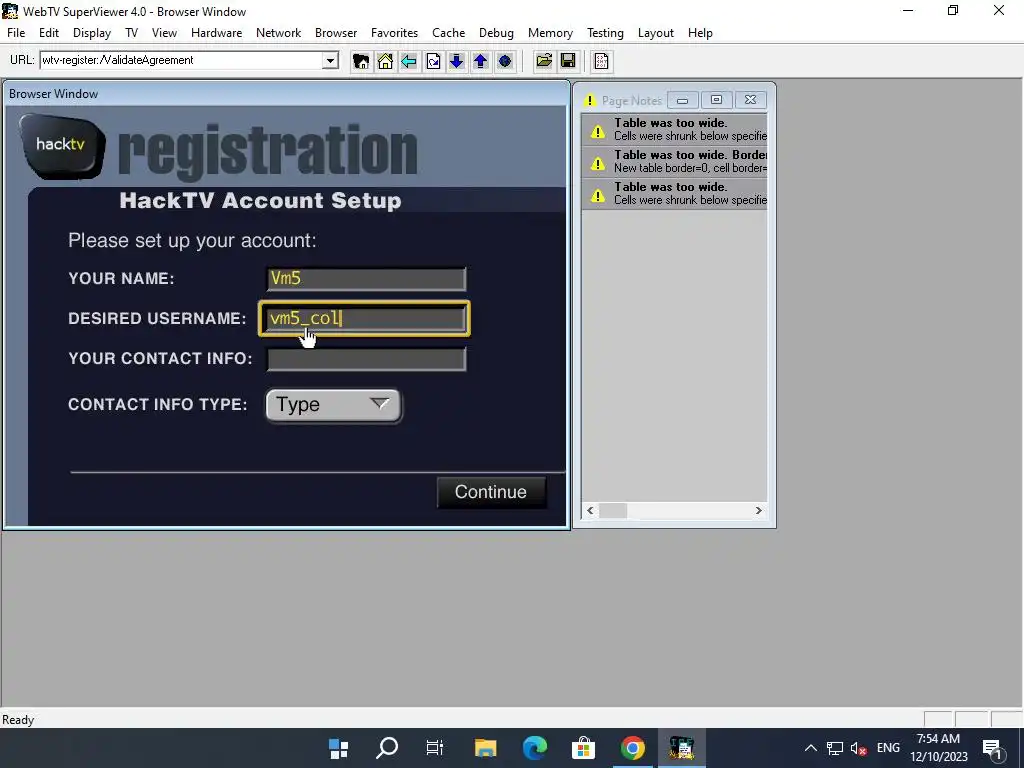
Task: Click the blue globe toolbar icon
Action: pos(505,61)
